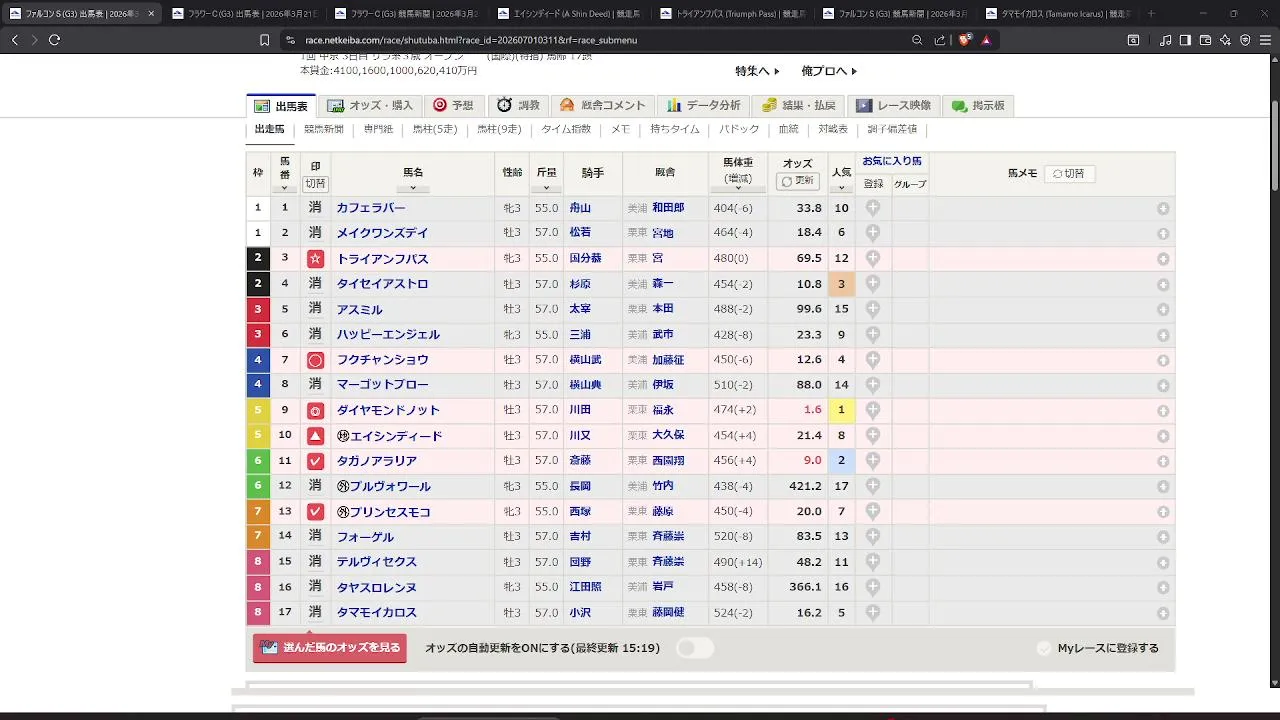Open the zoom-out magnifier in the address bar
The height and width of the screenshot is (720, 1280).
tap(917, 40)
